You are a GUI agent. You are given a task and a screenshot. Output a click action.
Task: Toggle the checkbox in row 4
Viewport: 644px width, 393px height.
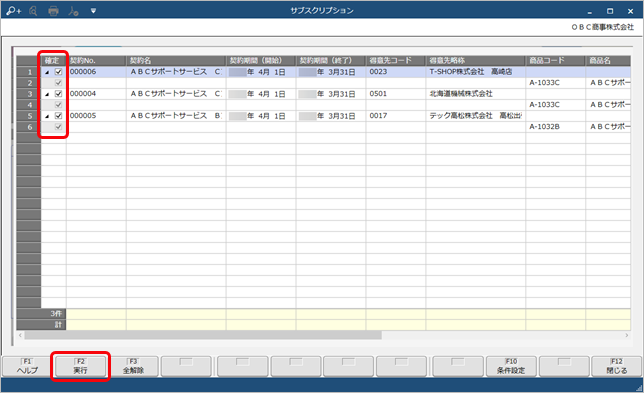pyautogui.click(x=58, y=105)
